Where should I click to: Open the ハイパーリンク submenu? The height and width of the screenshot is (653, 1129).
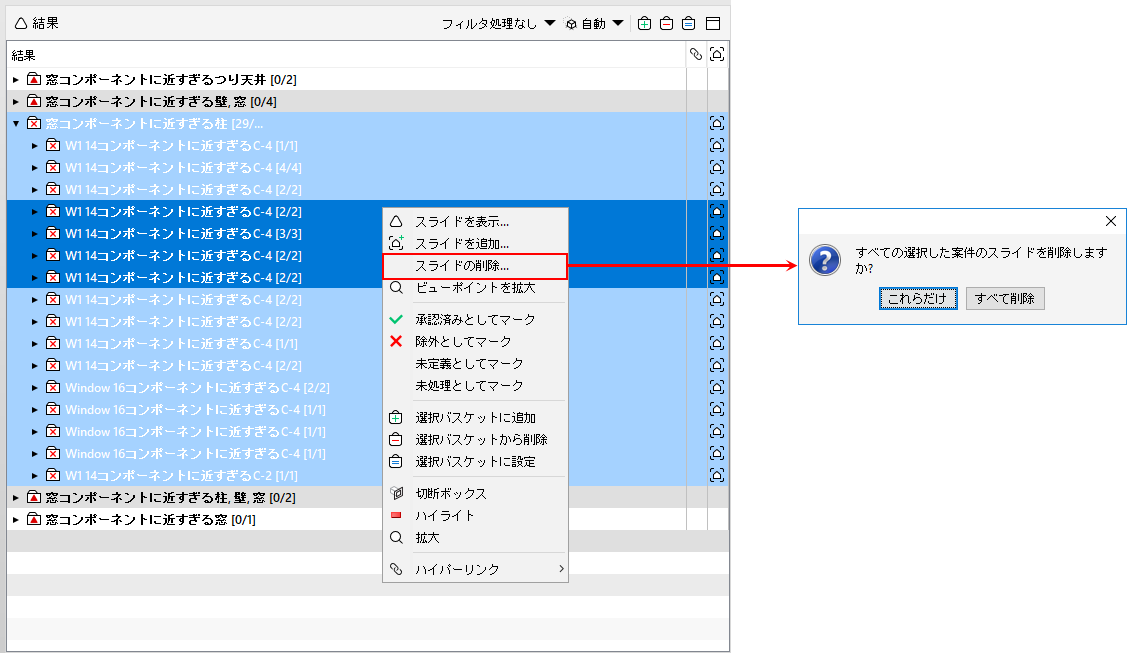tap(475, 569)
